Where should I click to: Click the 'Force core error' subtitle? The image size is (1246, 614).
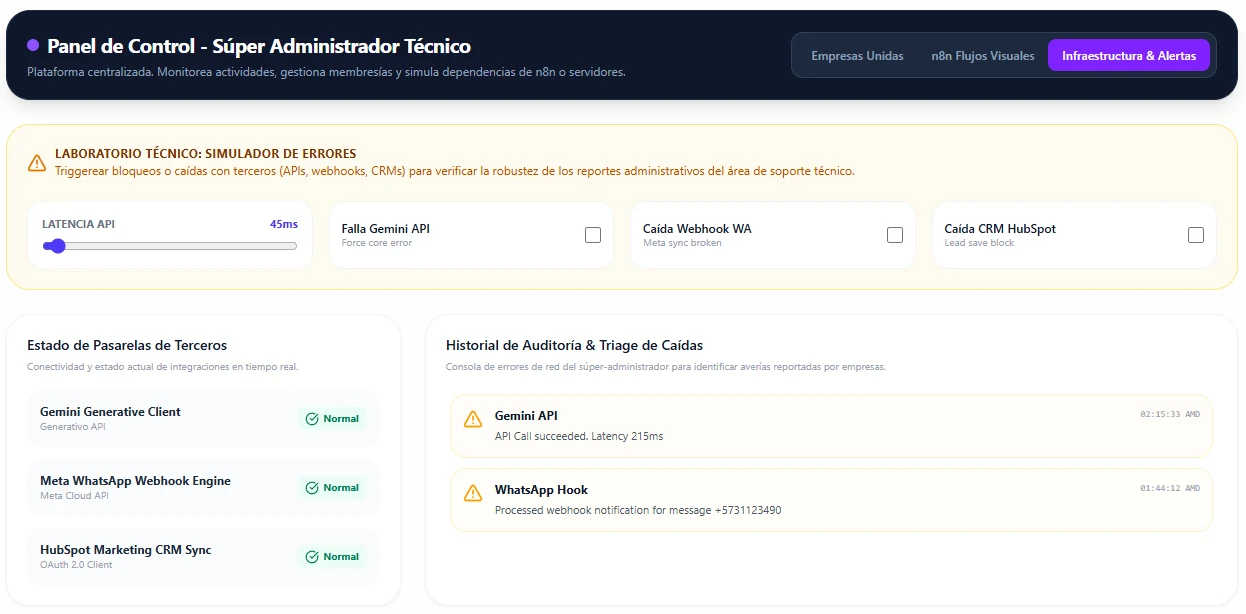pyautogui.click(x=377, y=243)
